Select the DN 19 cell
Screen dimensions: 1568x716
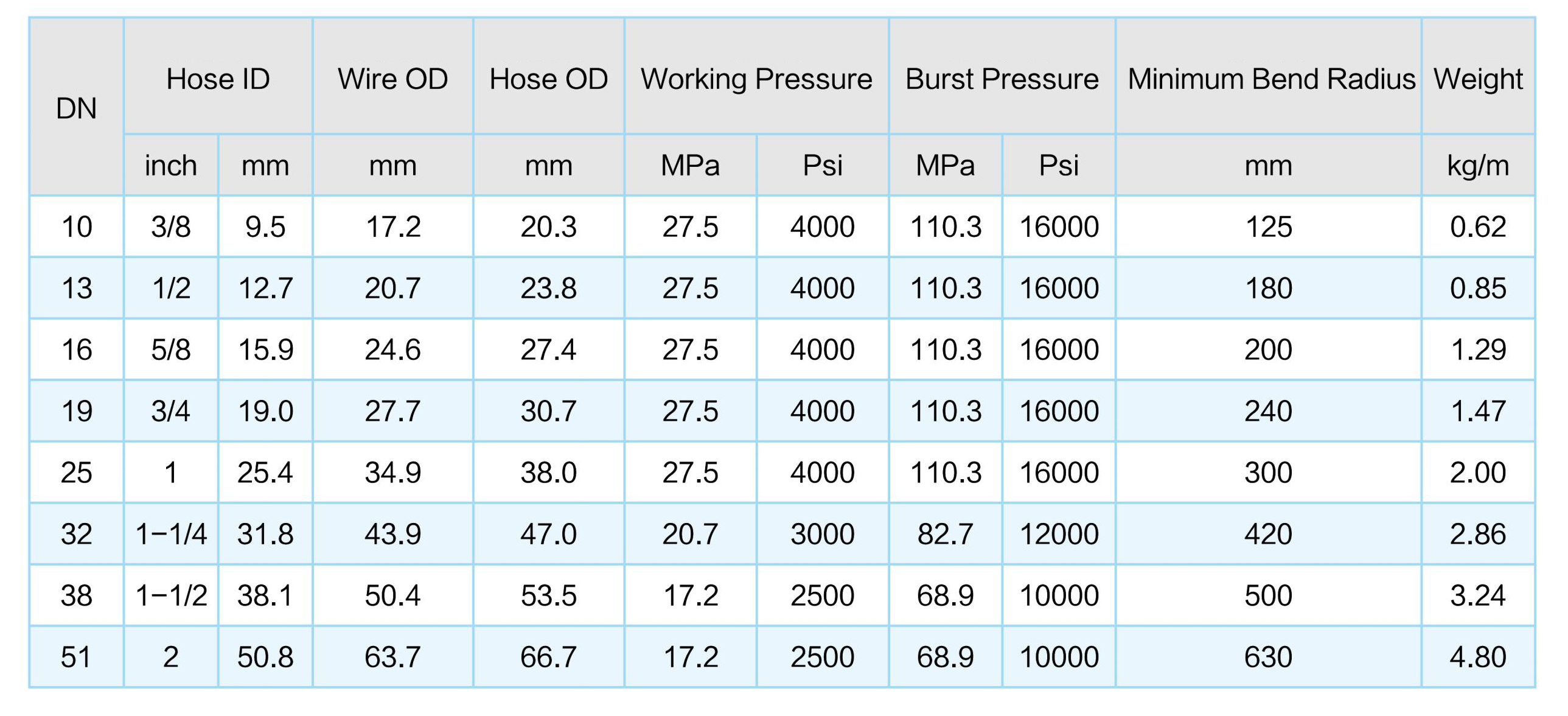point(76,411)
